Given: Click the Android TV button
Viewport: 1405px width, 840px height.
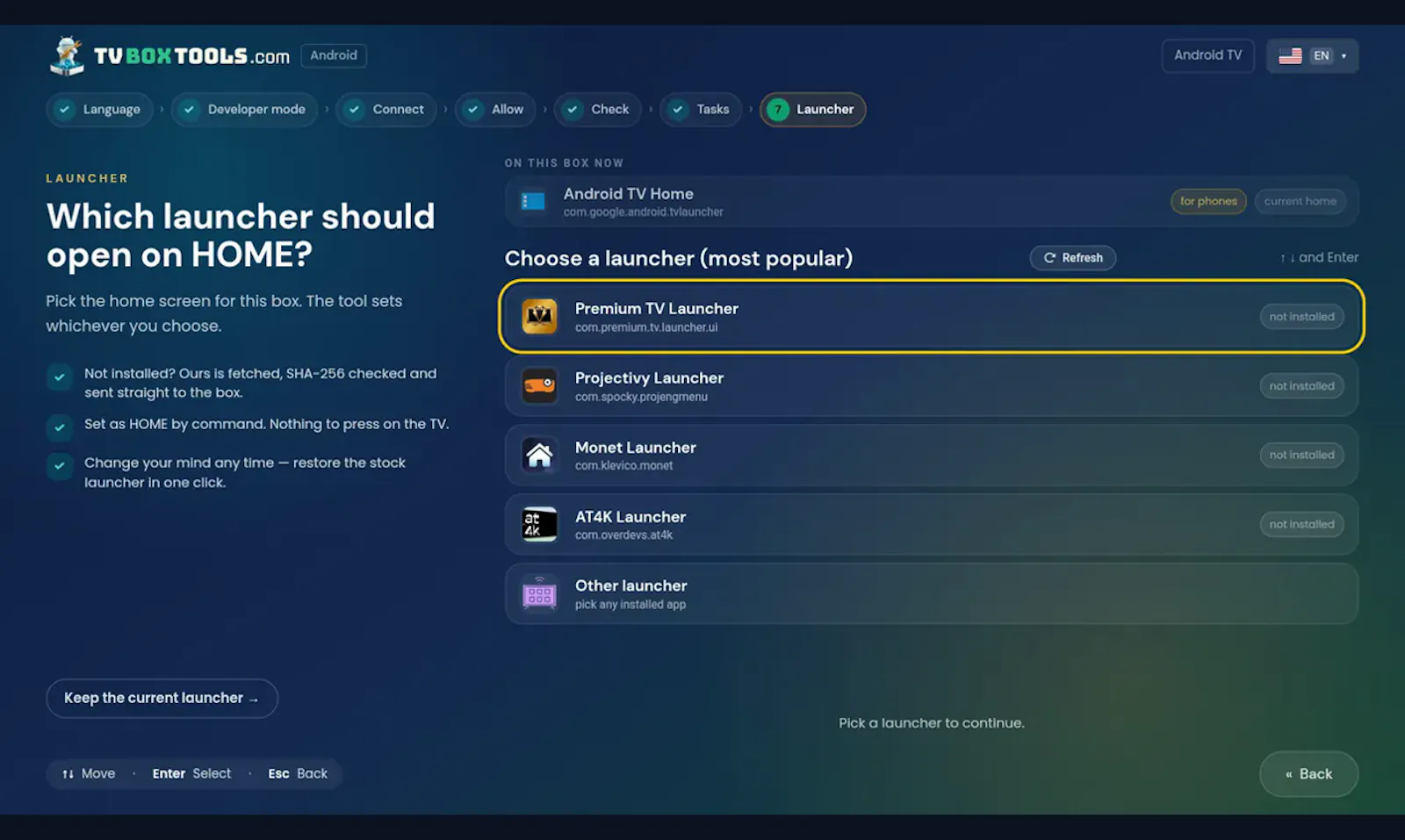Looking at the screenshot, I should point(1208,55).
